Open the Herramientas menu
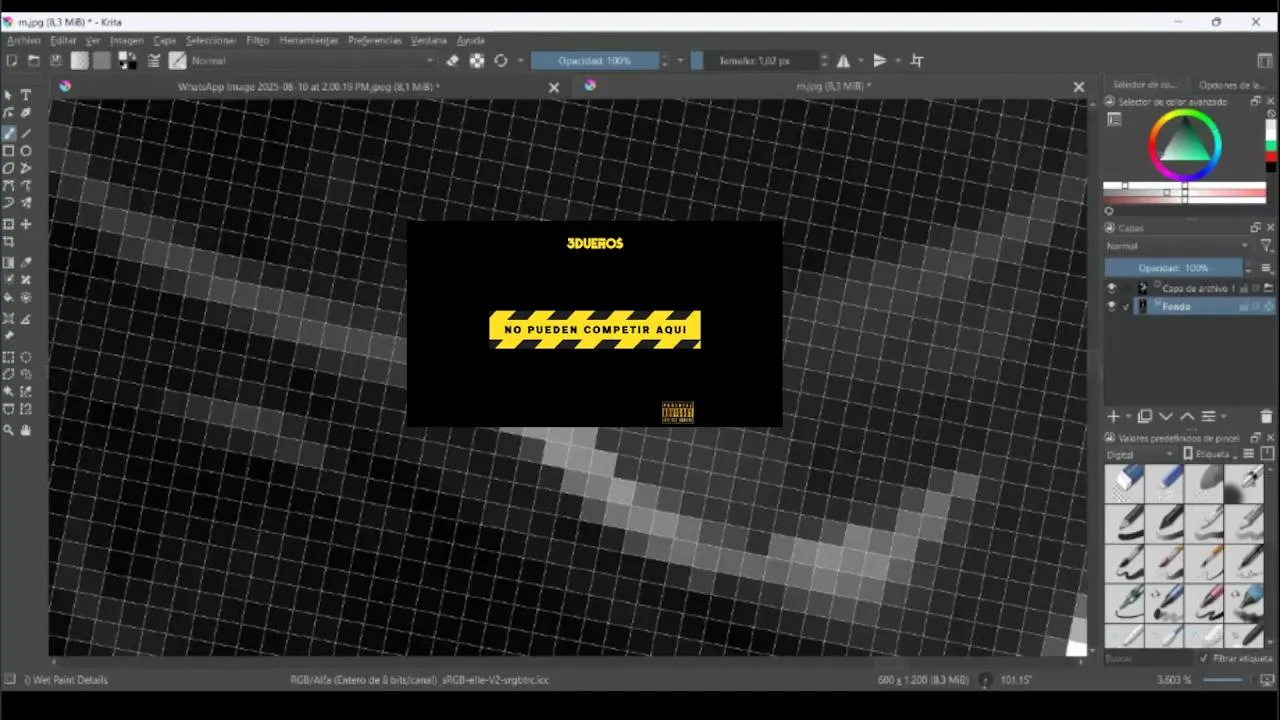1280x720 pixels. tap(309, 40)
